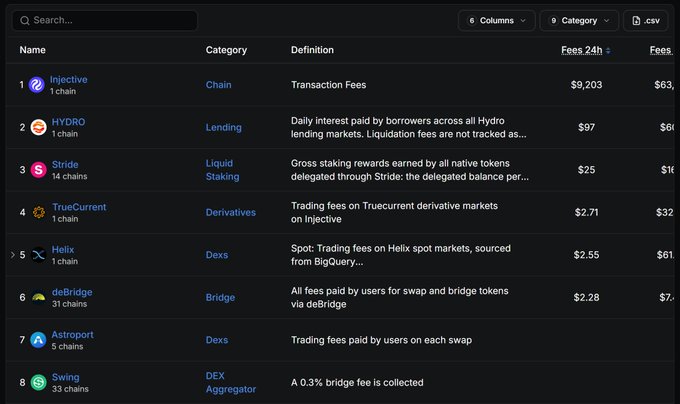Viewport: 680px width, 404px height.
Task: Click 'A 0.3% bridge fee is collected' text
Action: [x=357, y=382]
